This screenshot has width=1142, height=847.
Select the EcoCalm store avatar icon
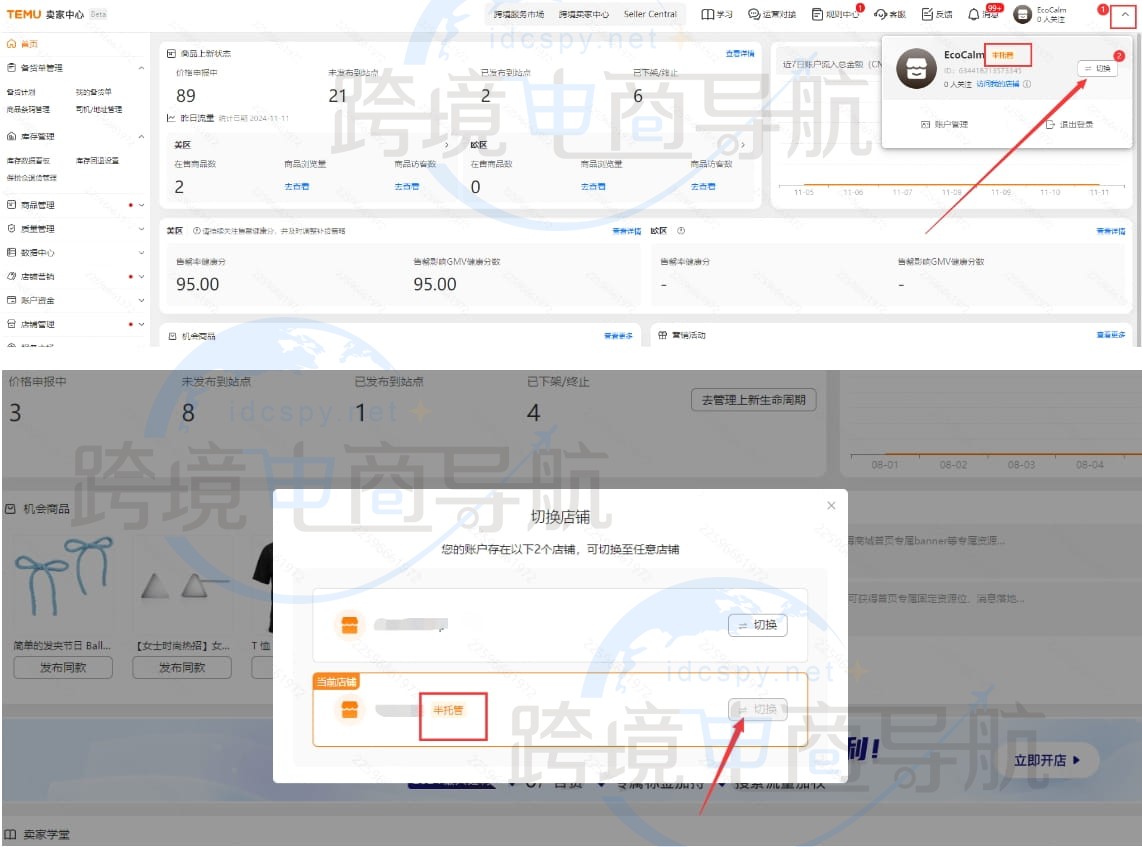point(915,68)
